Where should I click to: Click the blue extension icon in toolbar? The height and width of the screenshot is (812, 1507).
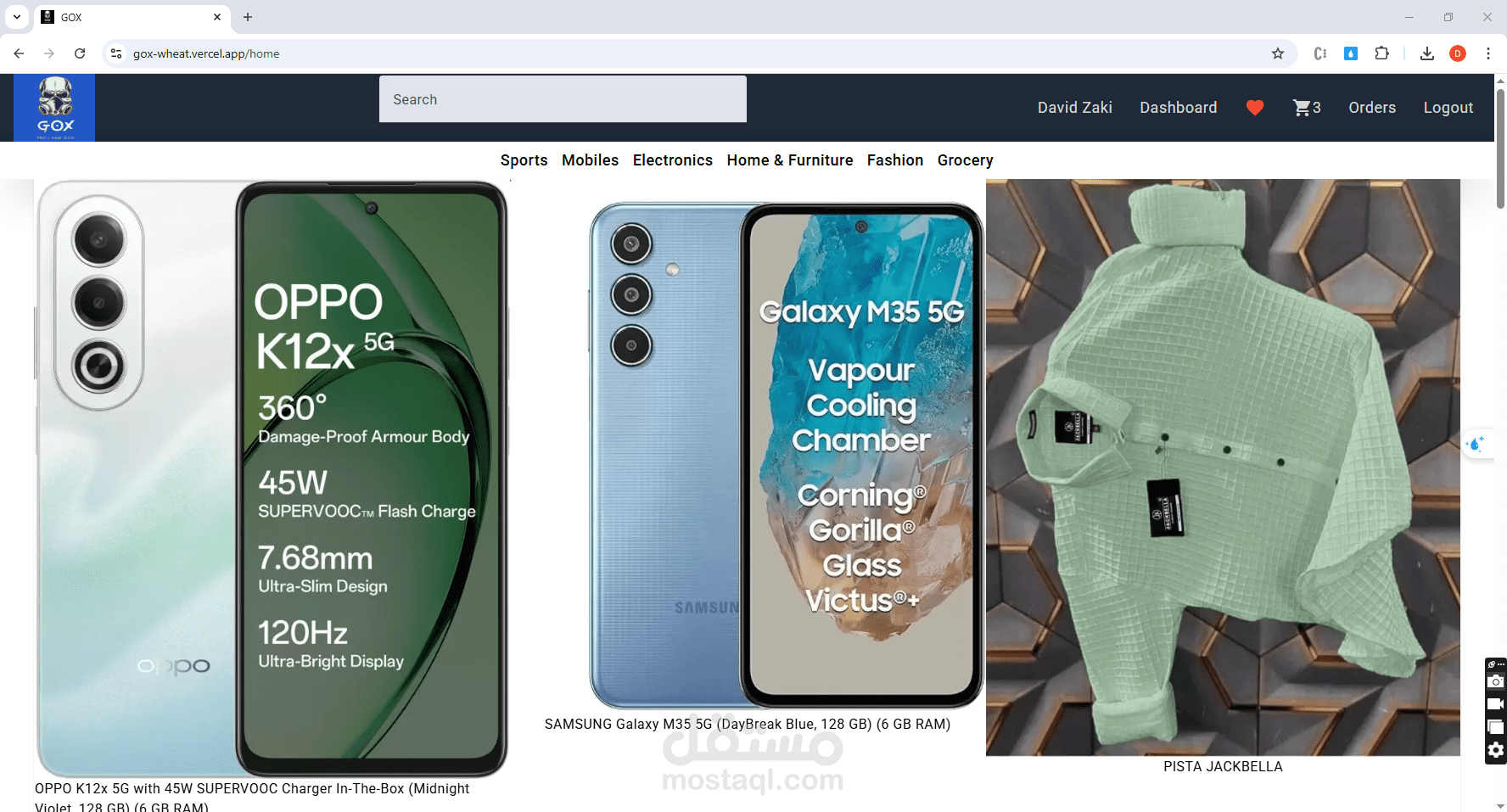(x=1351, y=53)
